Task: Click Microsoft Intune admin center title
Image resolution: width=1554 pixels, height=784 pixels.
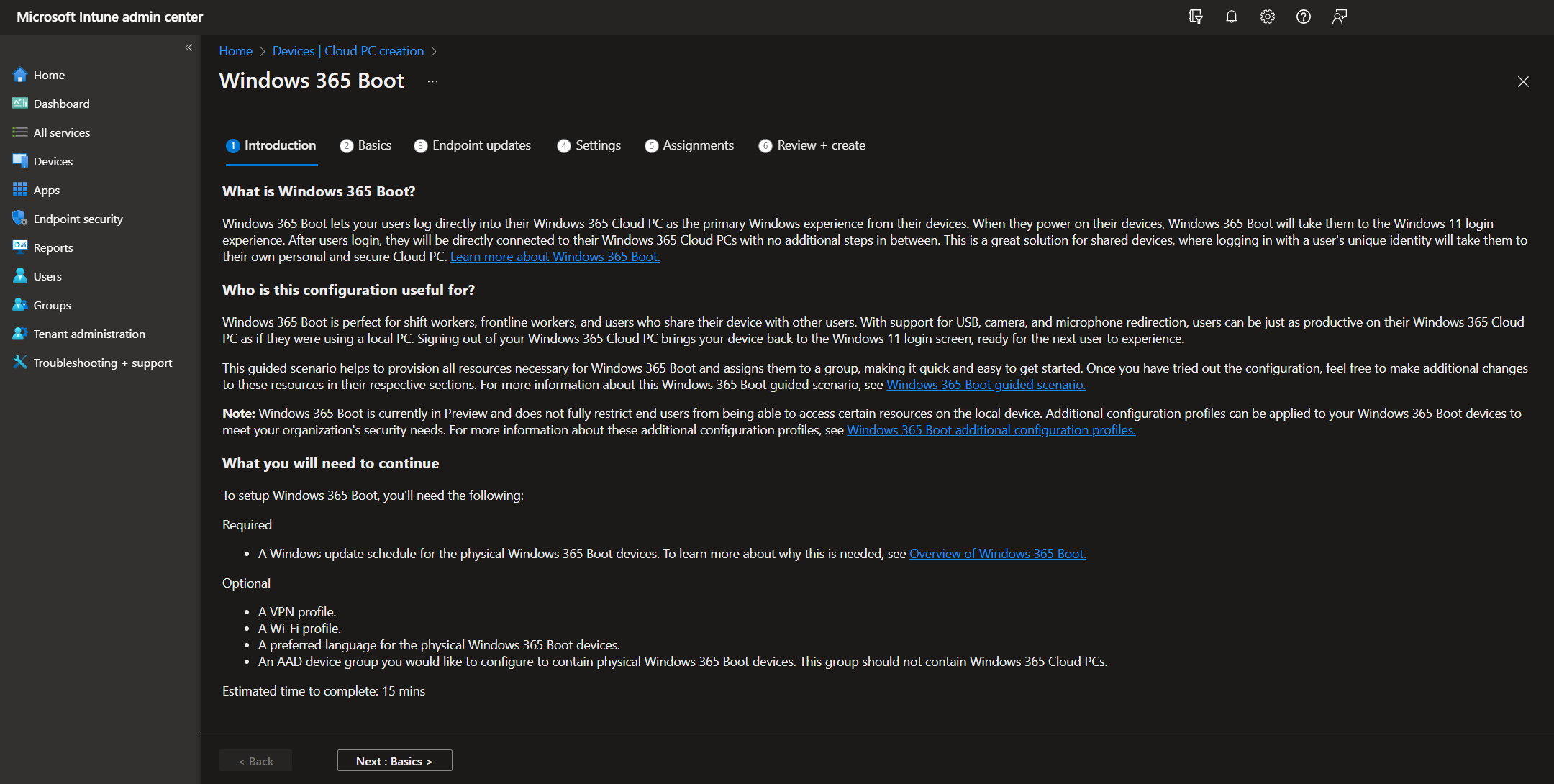Action: coord(109,17)
